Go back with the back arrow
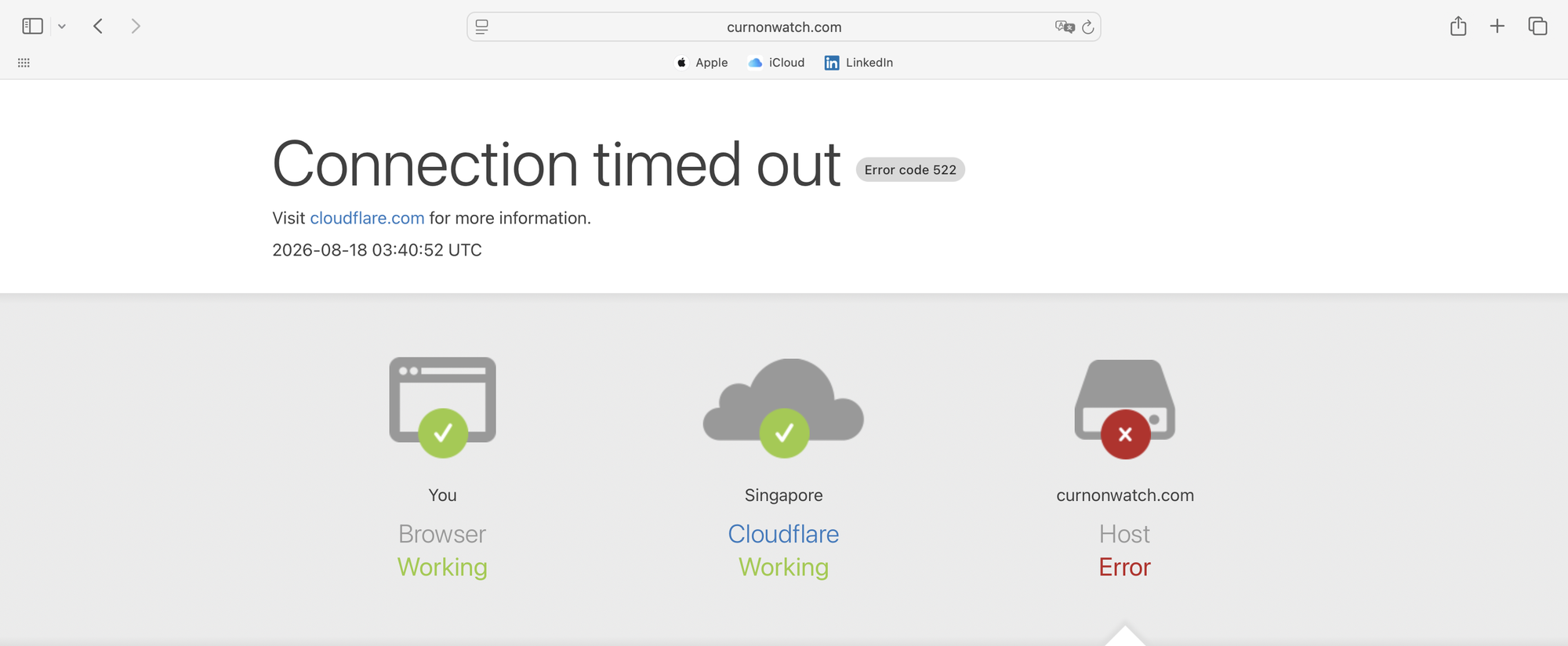The image size is (1568, 646). click(x=98, y=27)
